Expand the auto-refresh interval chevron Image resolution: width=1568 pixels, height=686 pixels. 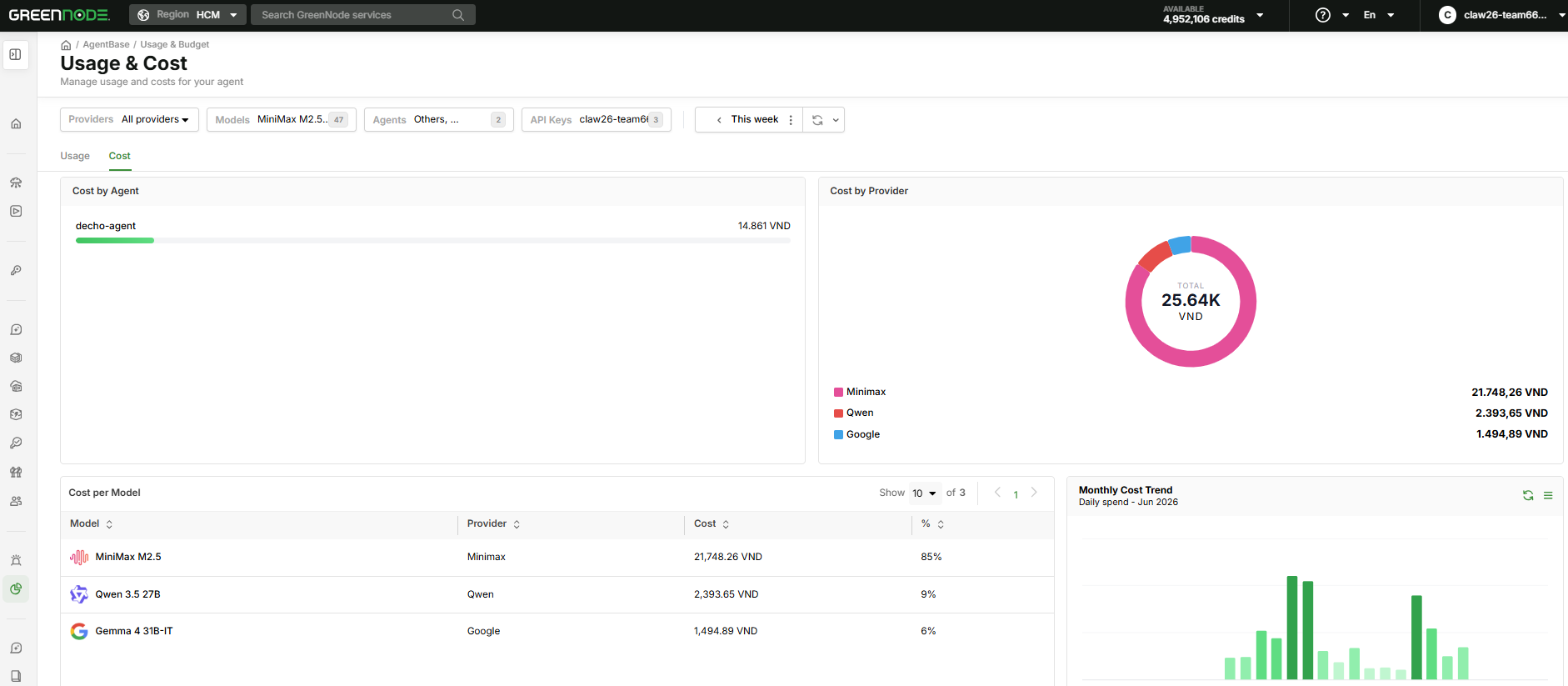pyautogui.click(x=836, y=120)
